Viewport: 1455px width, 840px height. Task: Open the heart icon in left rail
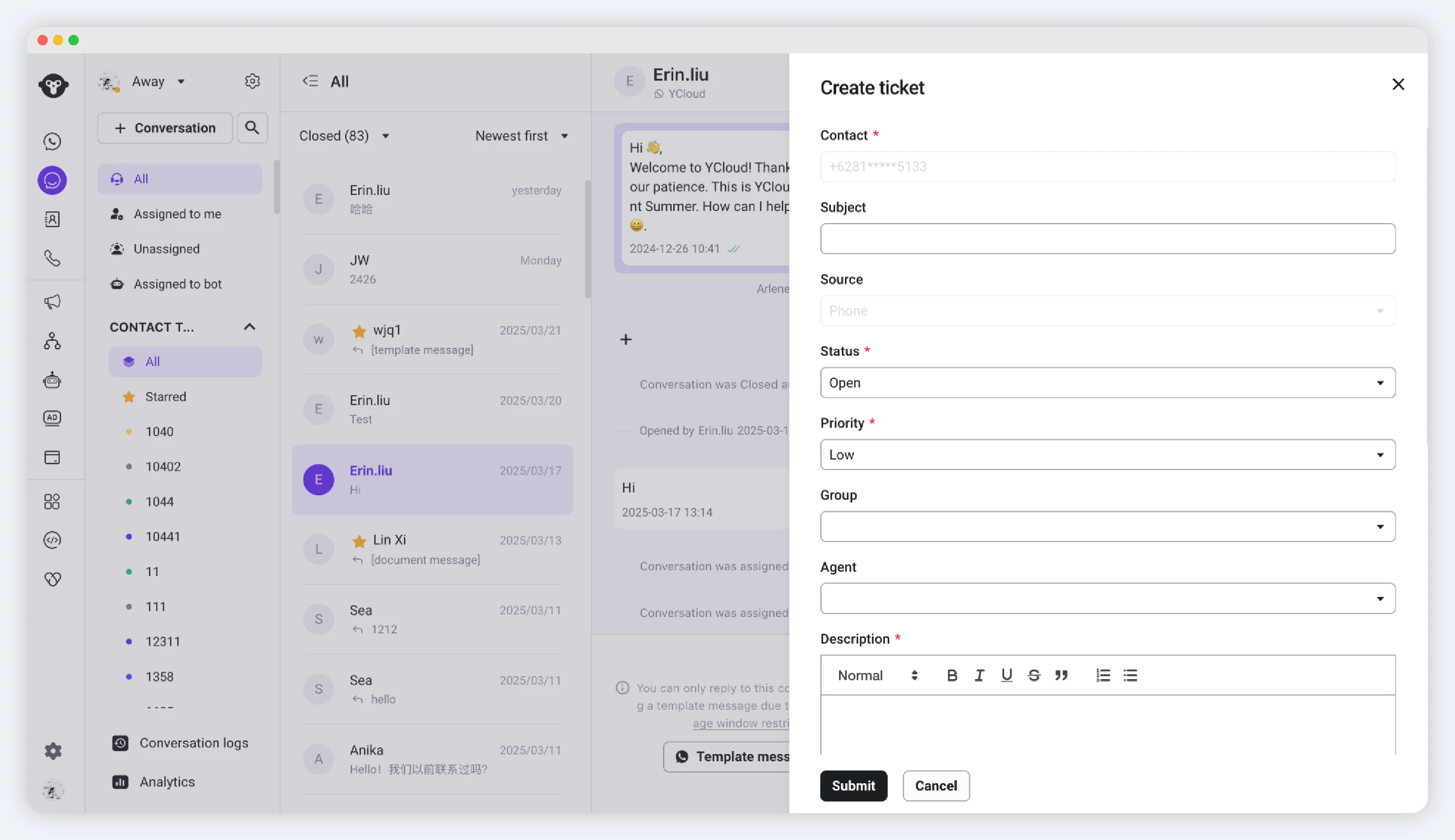point(53,578)
